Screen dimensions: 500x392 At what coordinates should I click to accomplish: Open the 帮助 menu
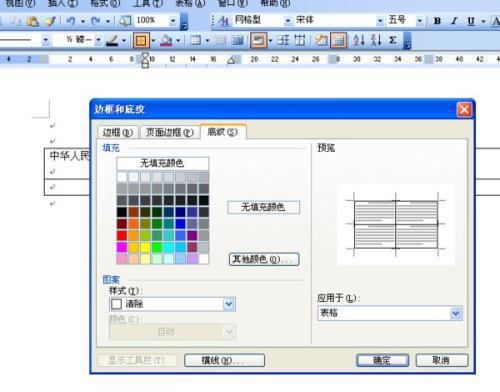coord(275,3)
